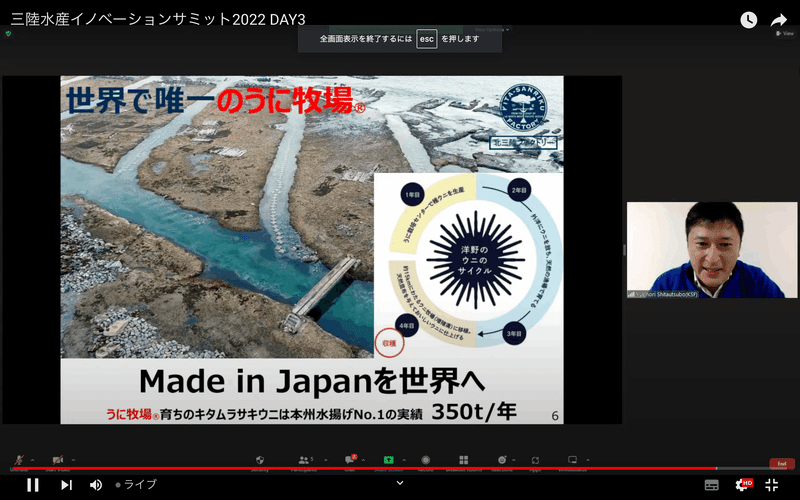Click the speaker's webcam thumbnail
The width and height of the screenshot is (800, 500).
pos(712,250)
